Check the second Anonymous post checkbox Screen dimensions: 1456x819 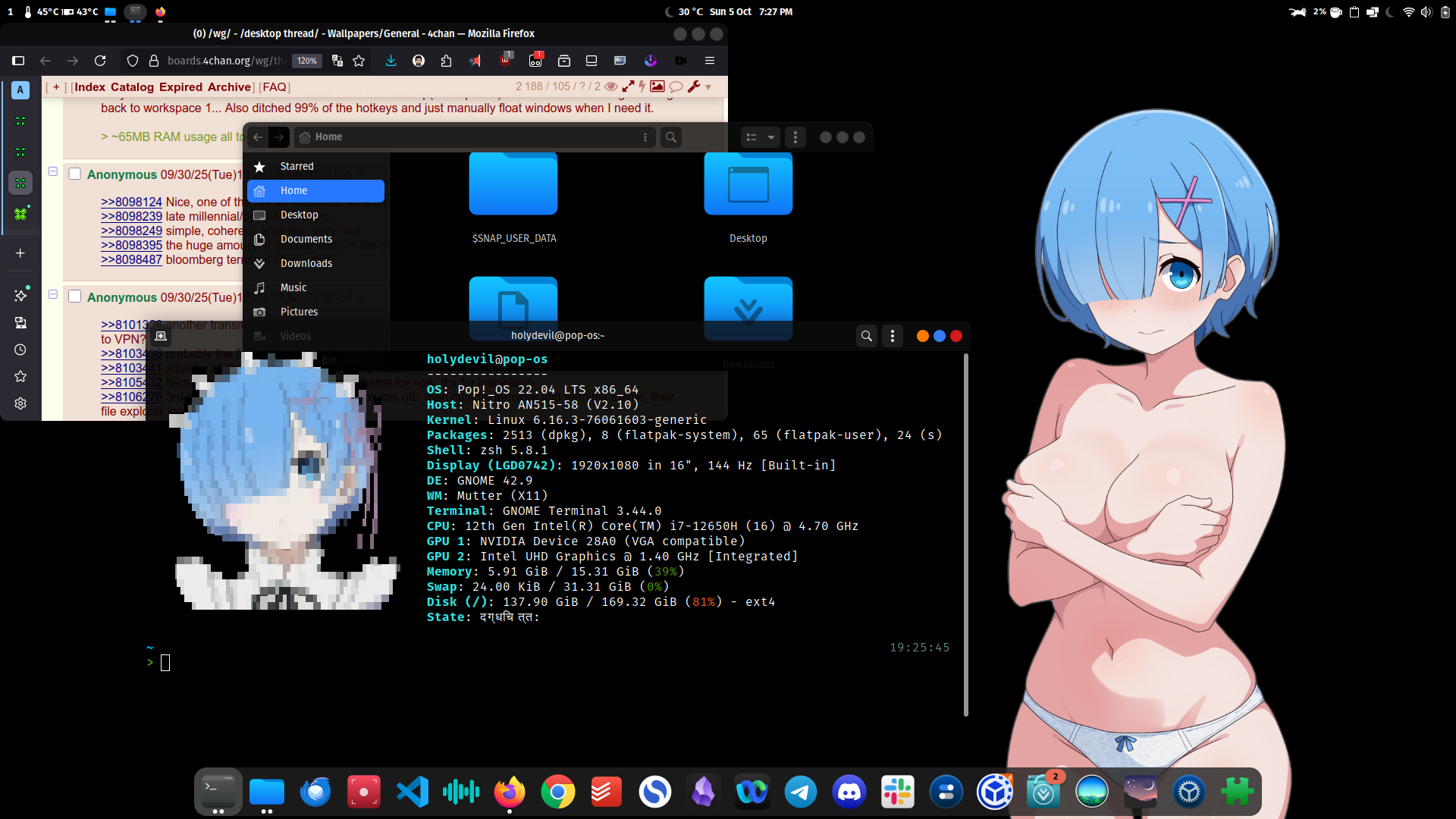click(75, 297)
